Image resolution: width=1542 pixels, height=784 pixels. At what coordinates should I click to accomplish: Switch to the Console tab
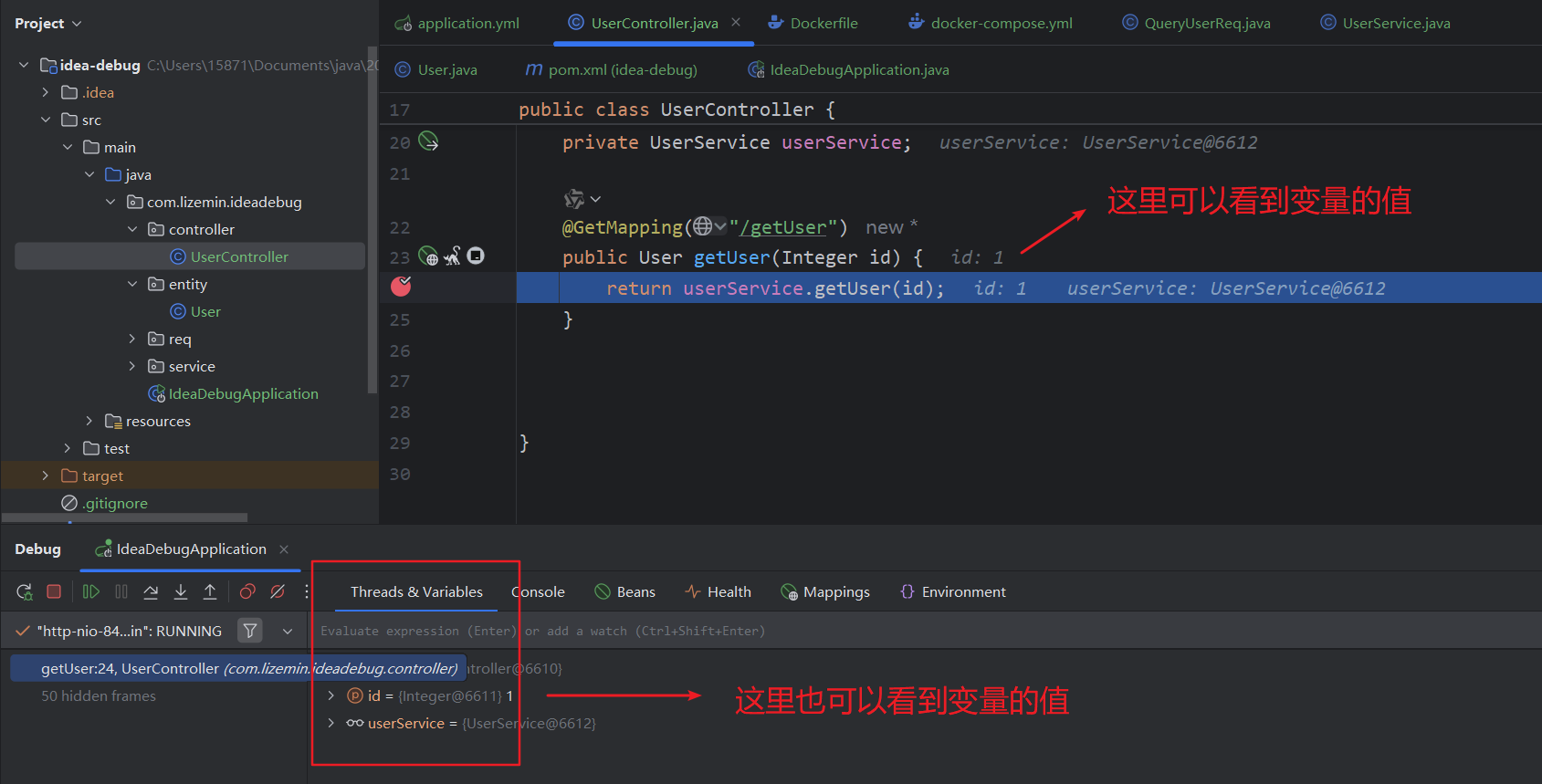click(539, 592)
